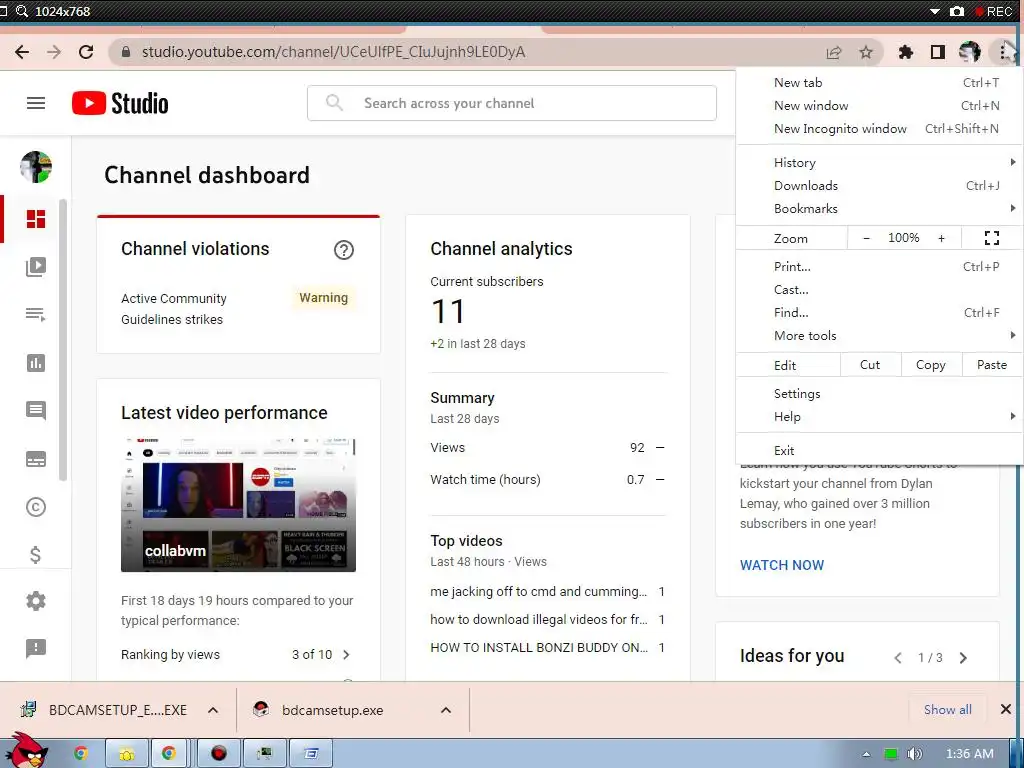
Task: Open the Playlists sidebar icon
Action: click(x=36, y=315)
